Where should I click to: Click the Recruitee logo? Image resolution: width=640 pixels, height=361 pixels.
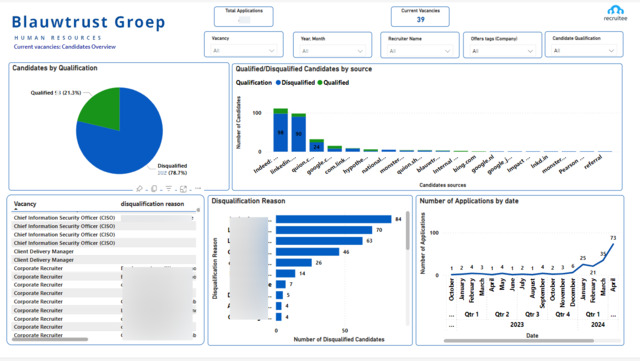coord(615,13)
